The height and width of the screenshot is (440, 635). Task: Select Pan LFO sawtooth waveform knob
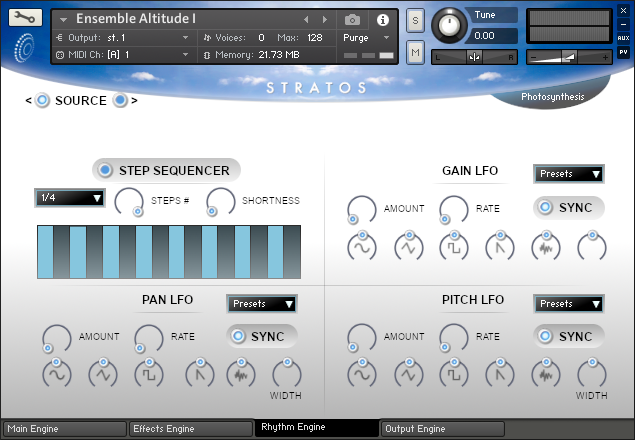[x=200, y=373]
